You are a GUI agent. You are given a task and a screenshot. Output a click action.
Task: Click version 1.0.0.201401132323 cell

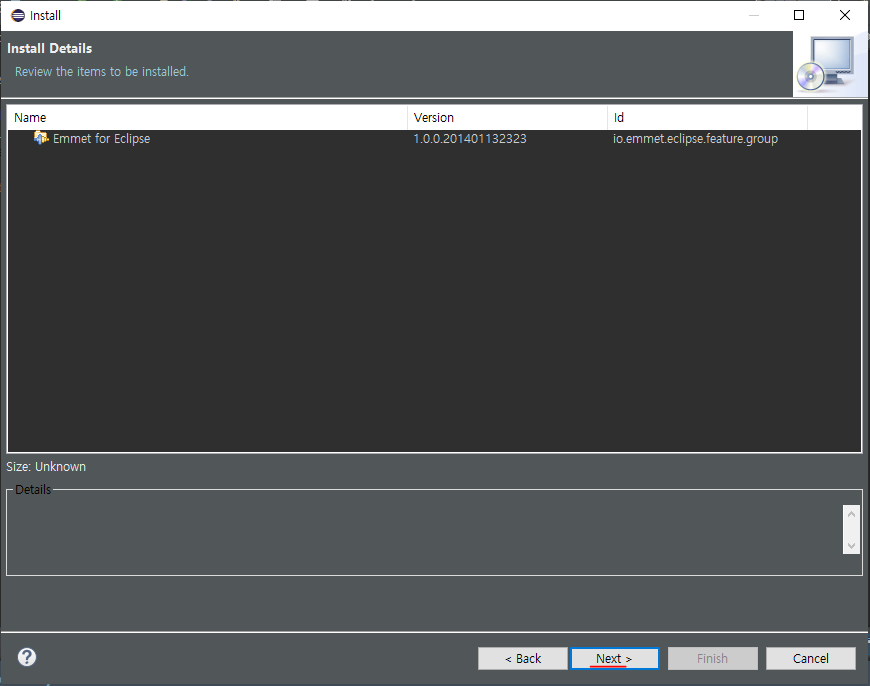[x=470, y=139]
